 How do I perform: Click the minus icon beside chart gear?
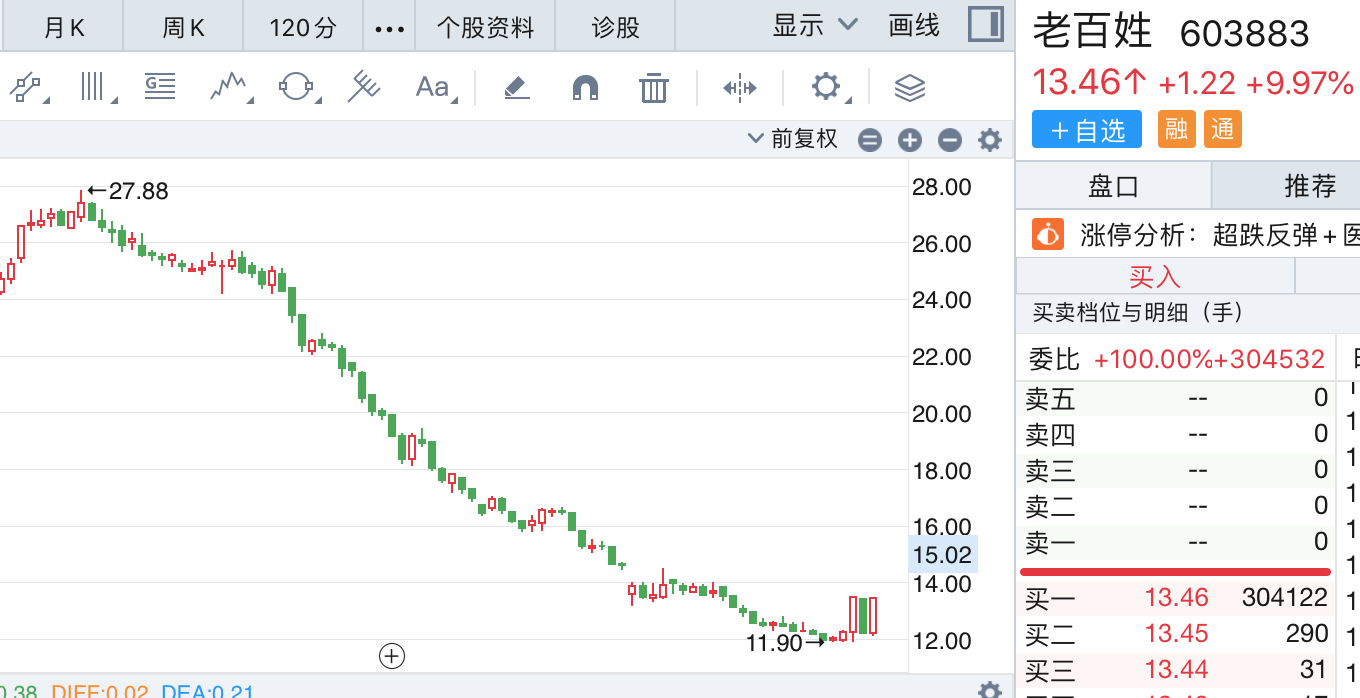(x=950, y=140)
